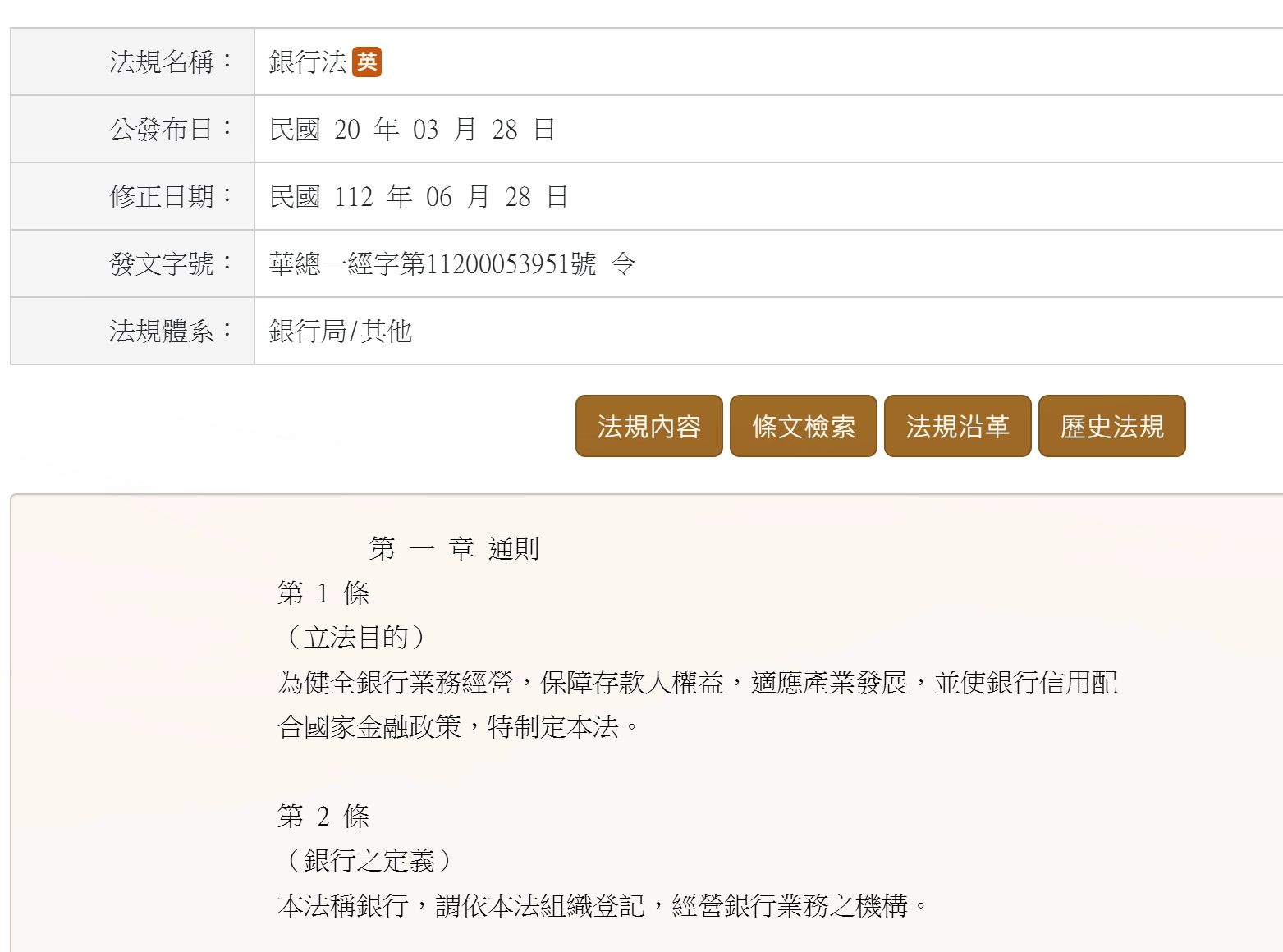Click the 法規體系 row label

(171, 331)
